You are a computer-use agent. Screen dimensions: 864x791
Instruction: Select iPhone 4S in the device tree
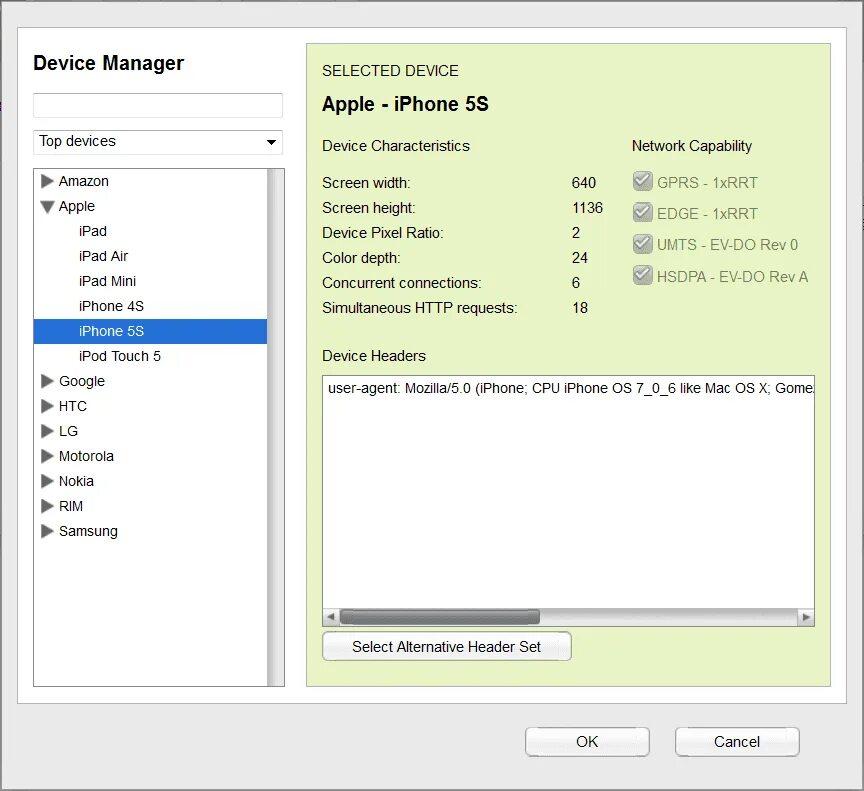(111, 306)
